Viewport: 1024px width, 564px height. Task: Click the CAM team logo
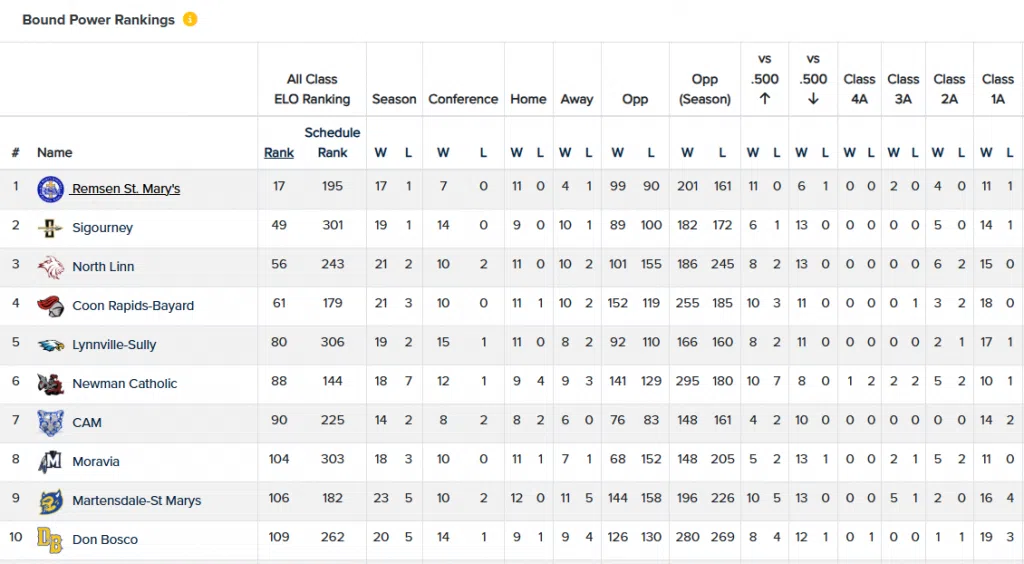pos(50,422)
